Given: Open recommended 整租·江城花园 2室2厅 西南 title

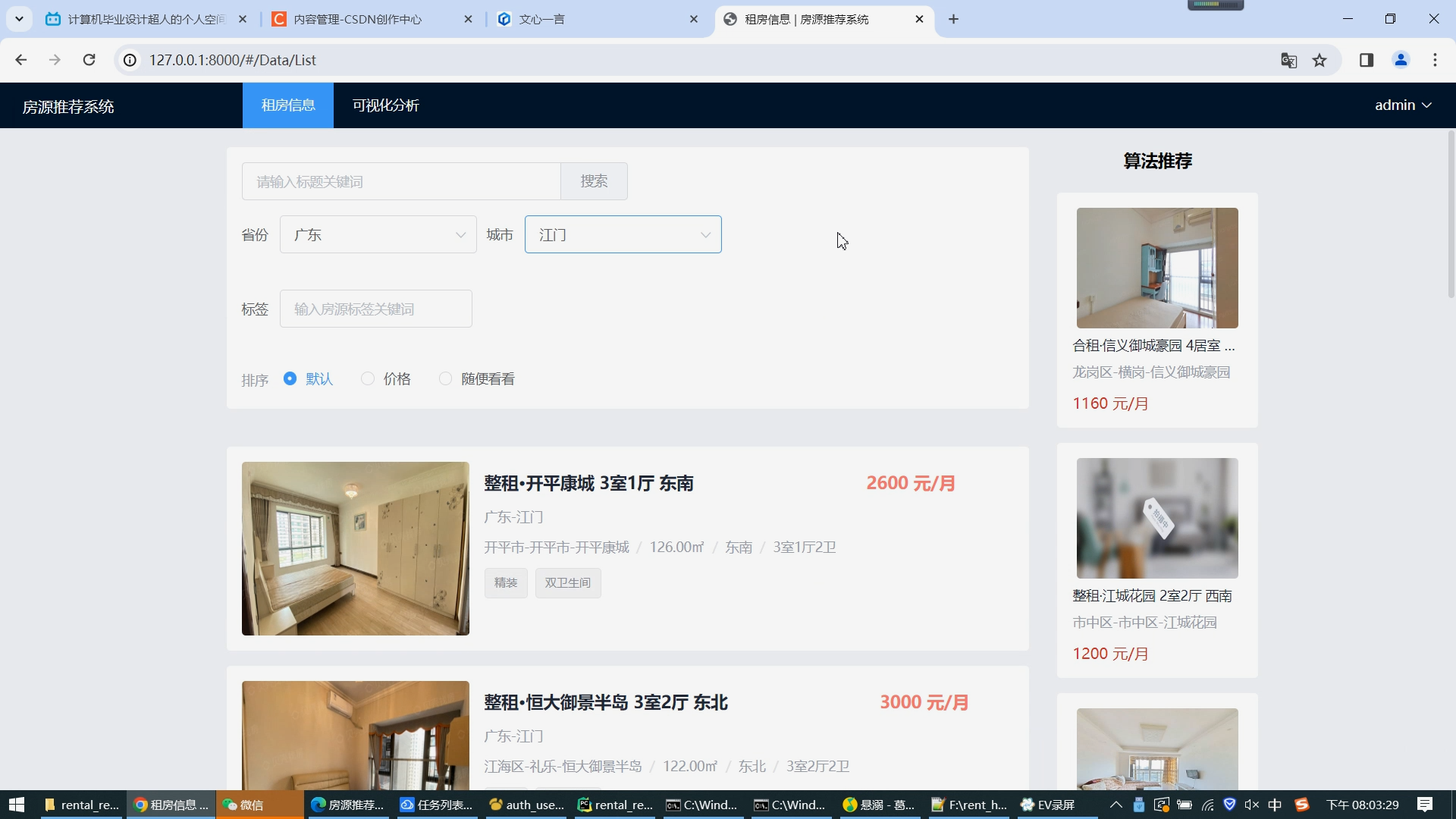Looking at the screenshot, I should tap(1152, 596).
